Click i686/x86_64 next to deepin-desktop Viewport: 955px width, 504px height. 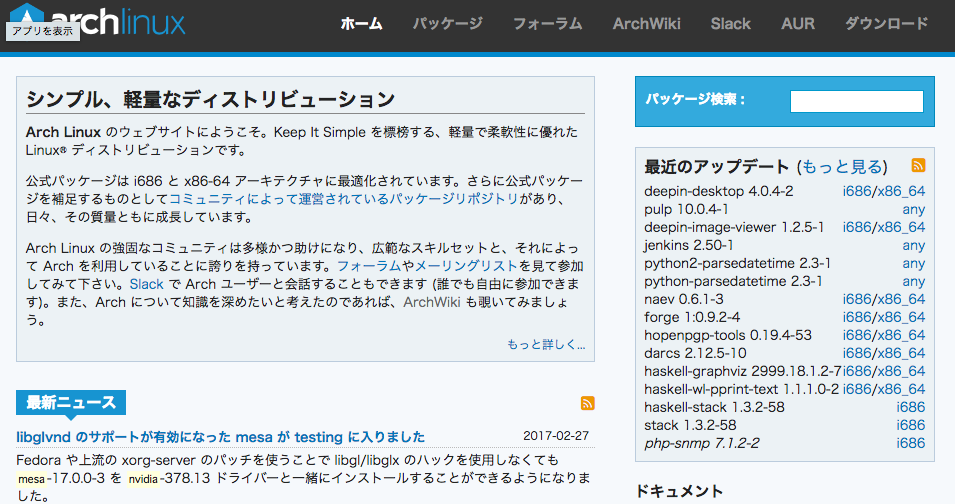coord(884,191)
